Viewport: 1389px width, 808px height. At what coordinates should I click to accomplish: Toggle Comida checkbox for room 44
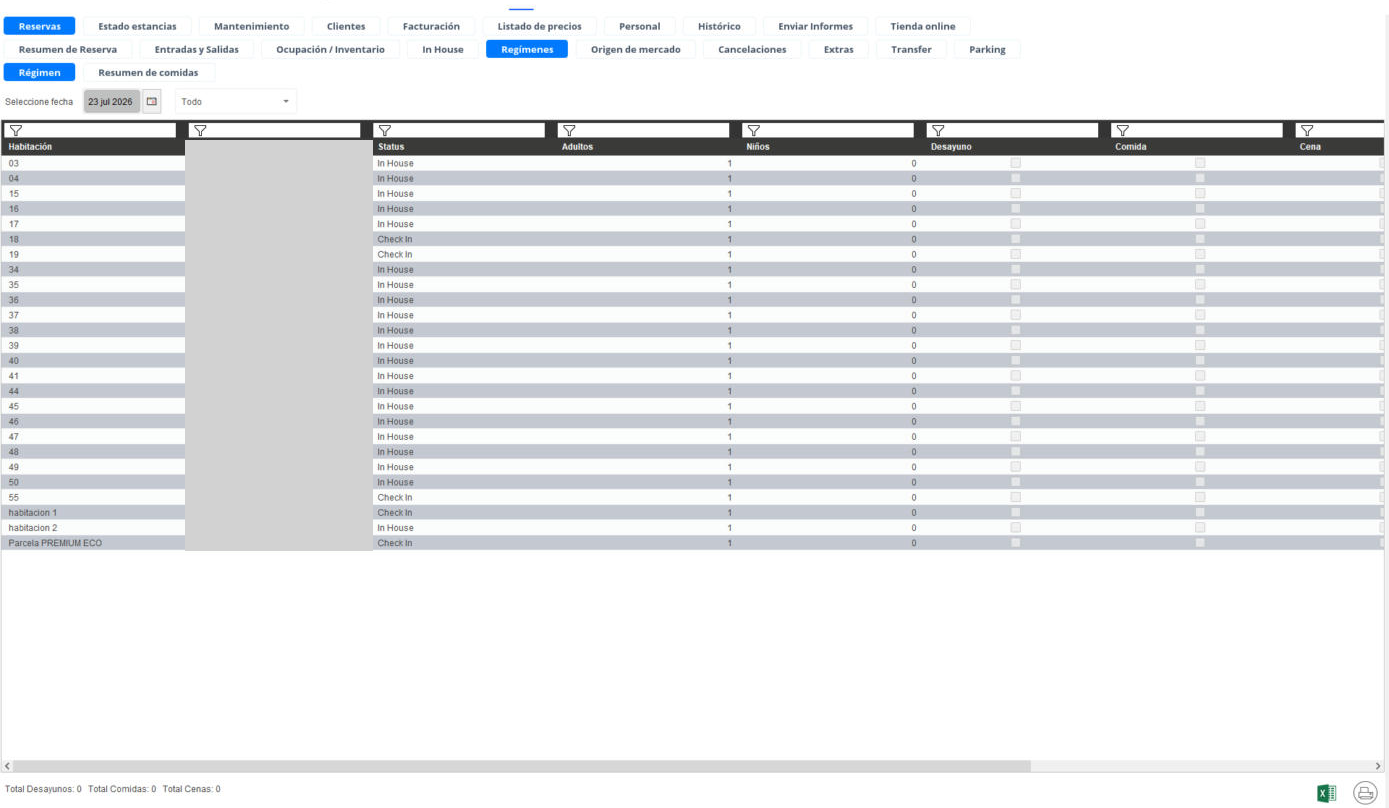click(x=1200, y=391)
